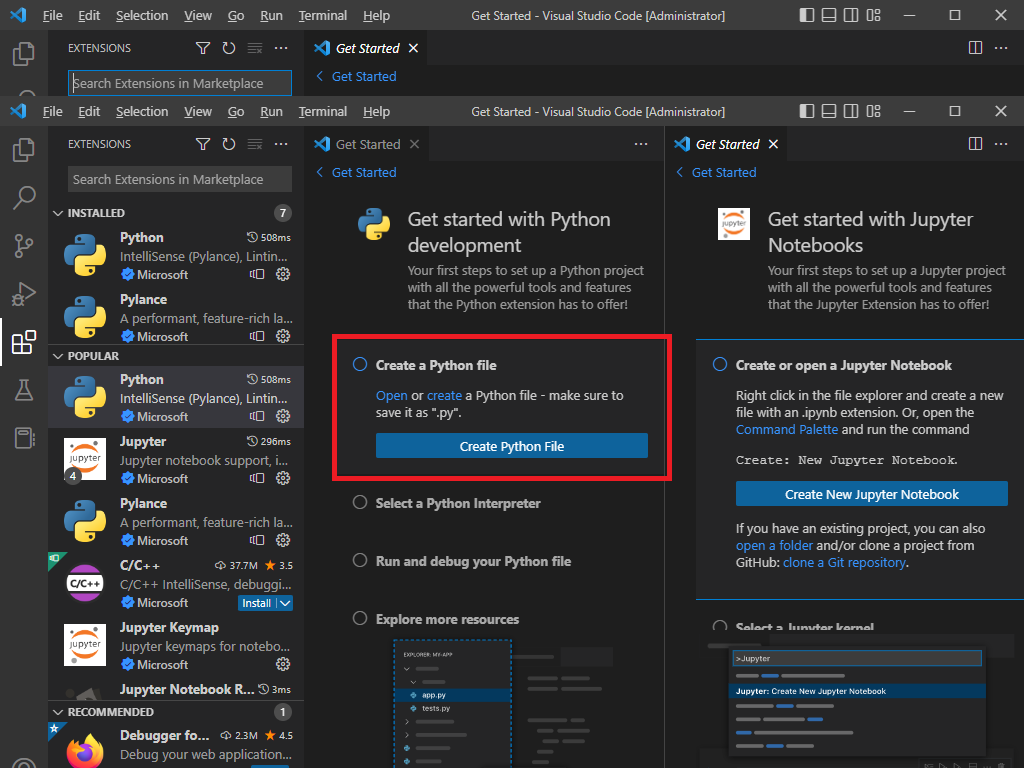Viewport: 1024px width, 768px height.
Task: Close the right Get Started tab
Action: tap(773, 144)
